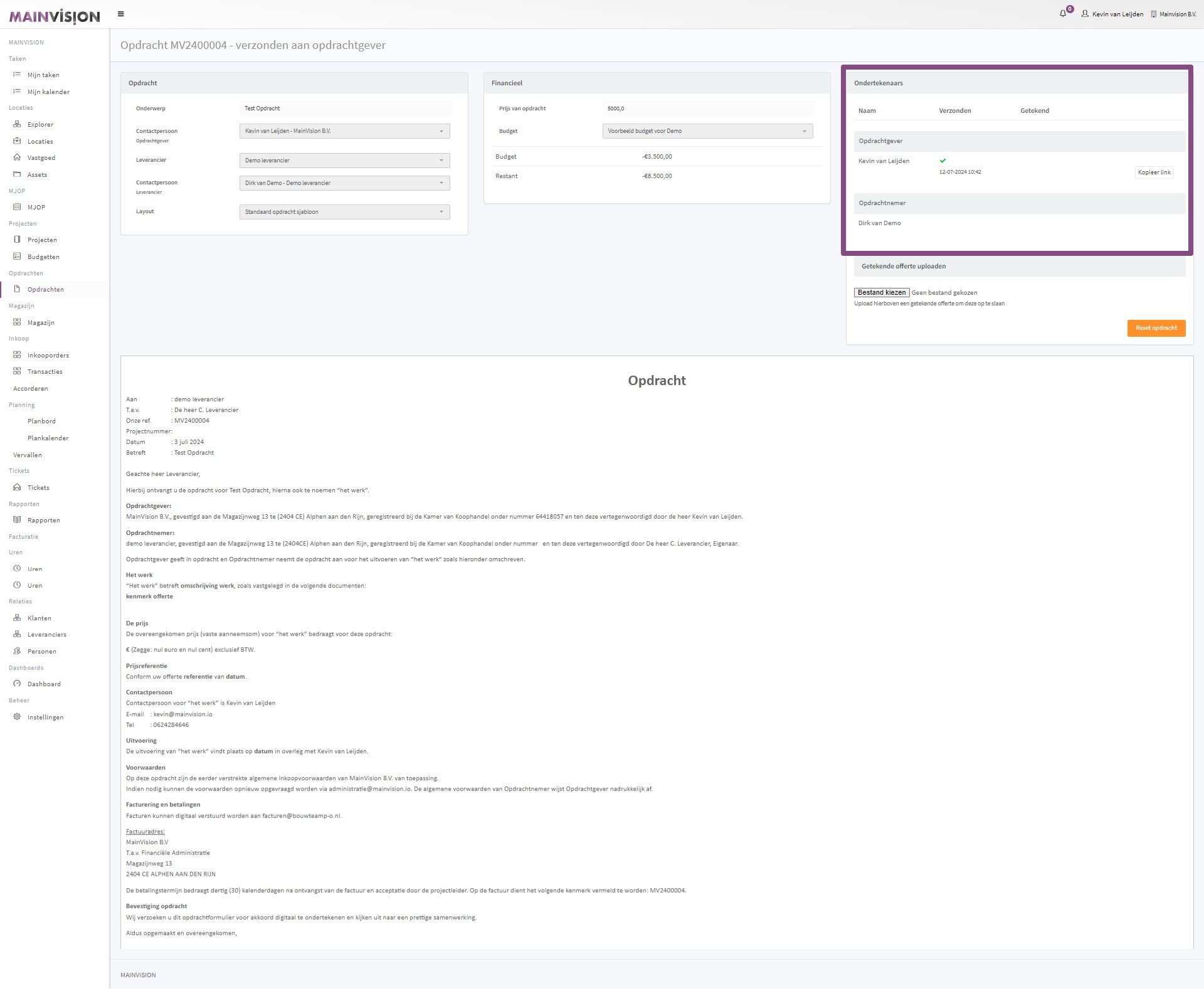Expand the Layout template dropdown
Image resolution: width=1204 pixels, height=989 pixels.
tap(344, 212)
